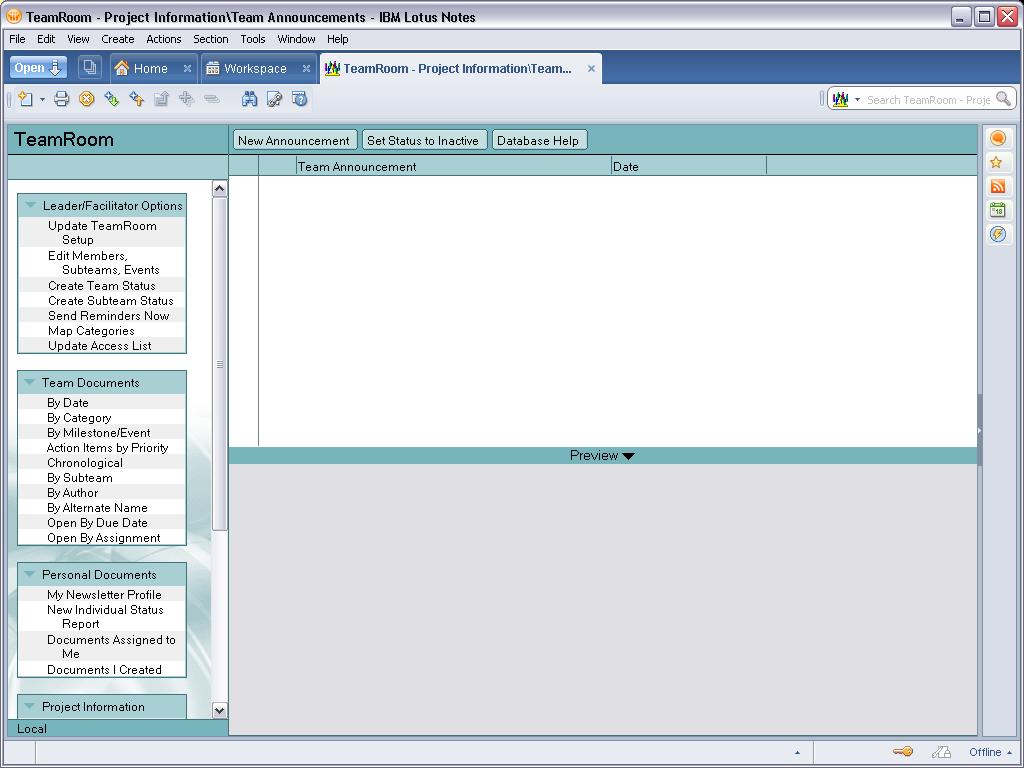Open Documents I Created view
Viewport: 1024px width, 768px height.
click(x=104, y=669)
